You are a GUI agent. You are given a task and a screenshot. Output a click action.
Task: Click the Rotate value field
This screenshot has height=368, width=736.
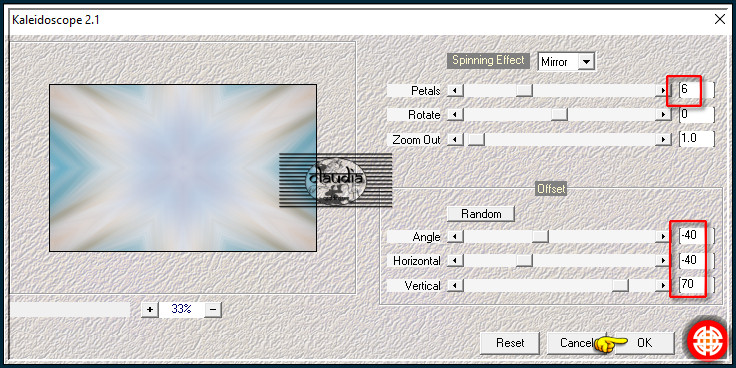[697, 115]
